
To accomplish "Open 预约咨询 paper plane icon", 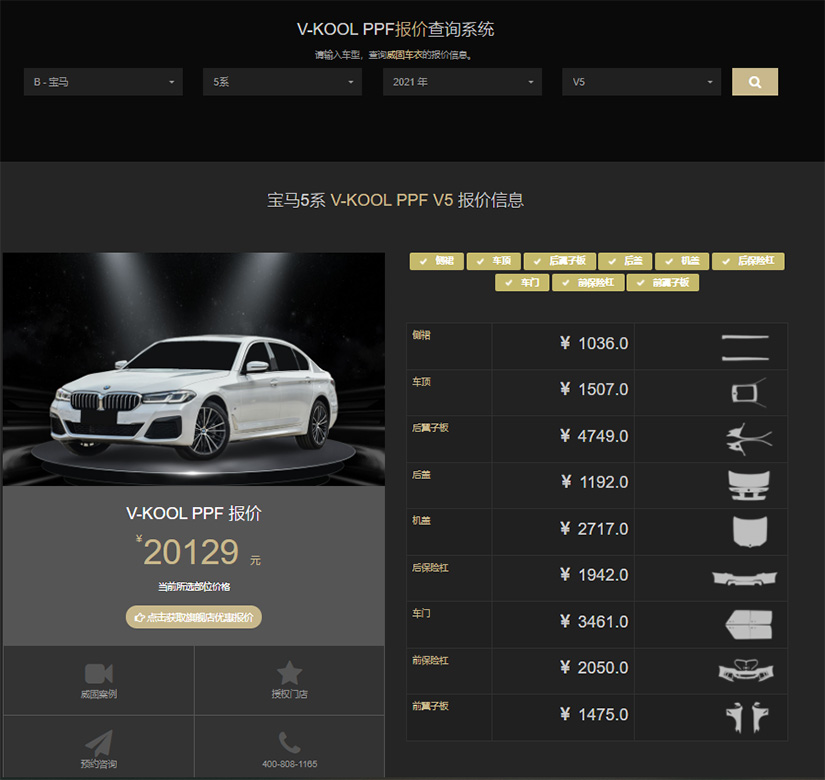I will [x=98, y=743].
